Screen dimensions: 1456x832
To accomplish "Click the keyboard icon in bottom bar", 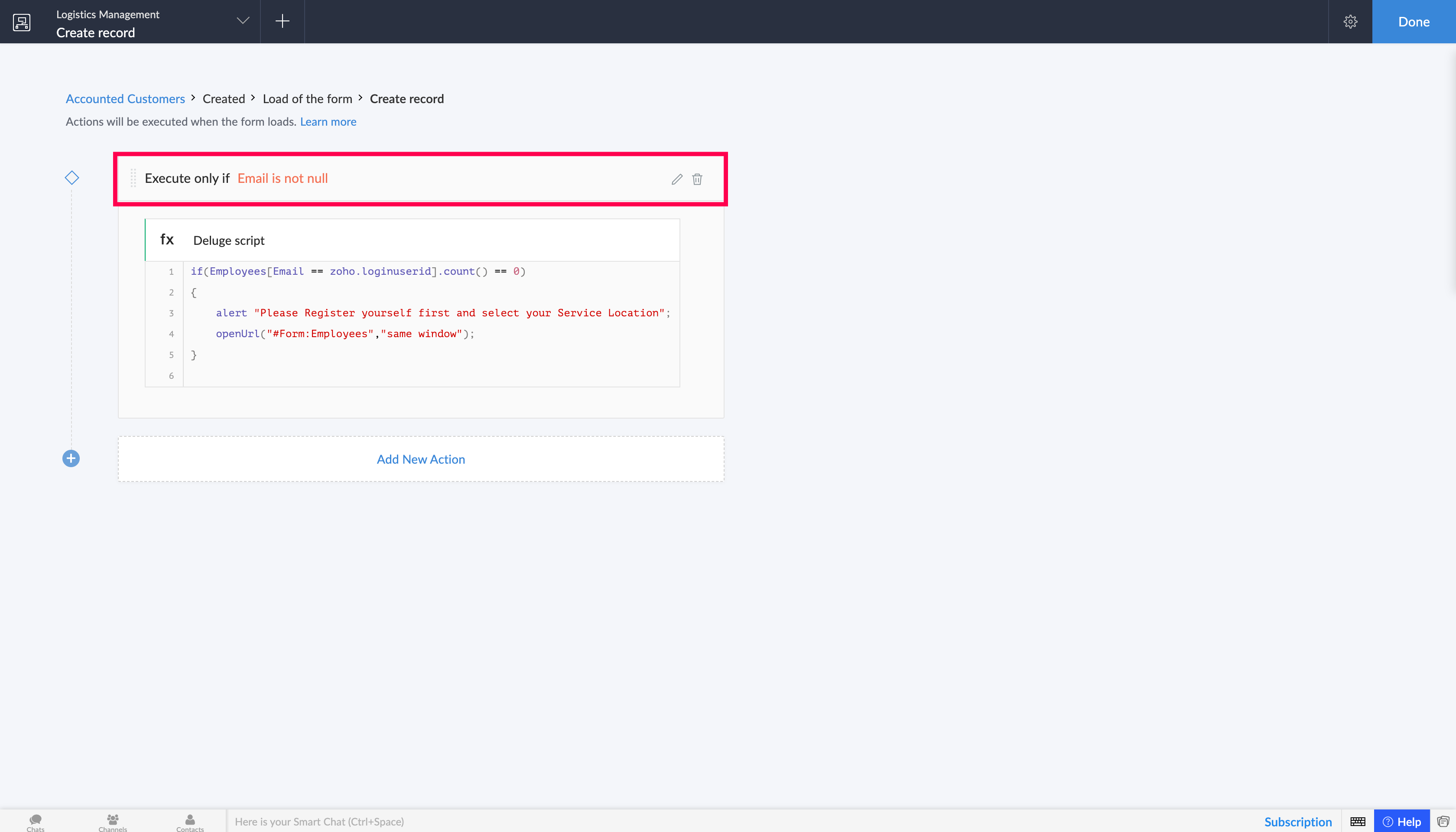I will tap(1358, 822).
